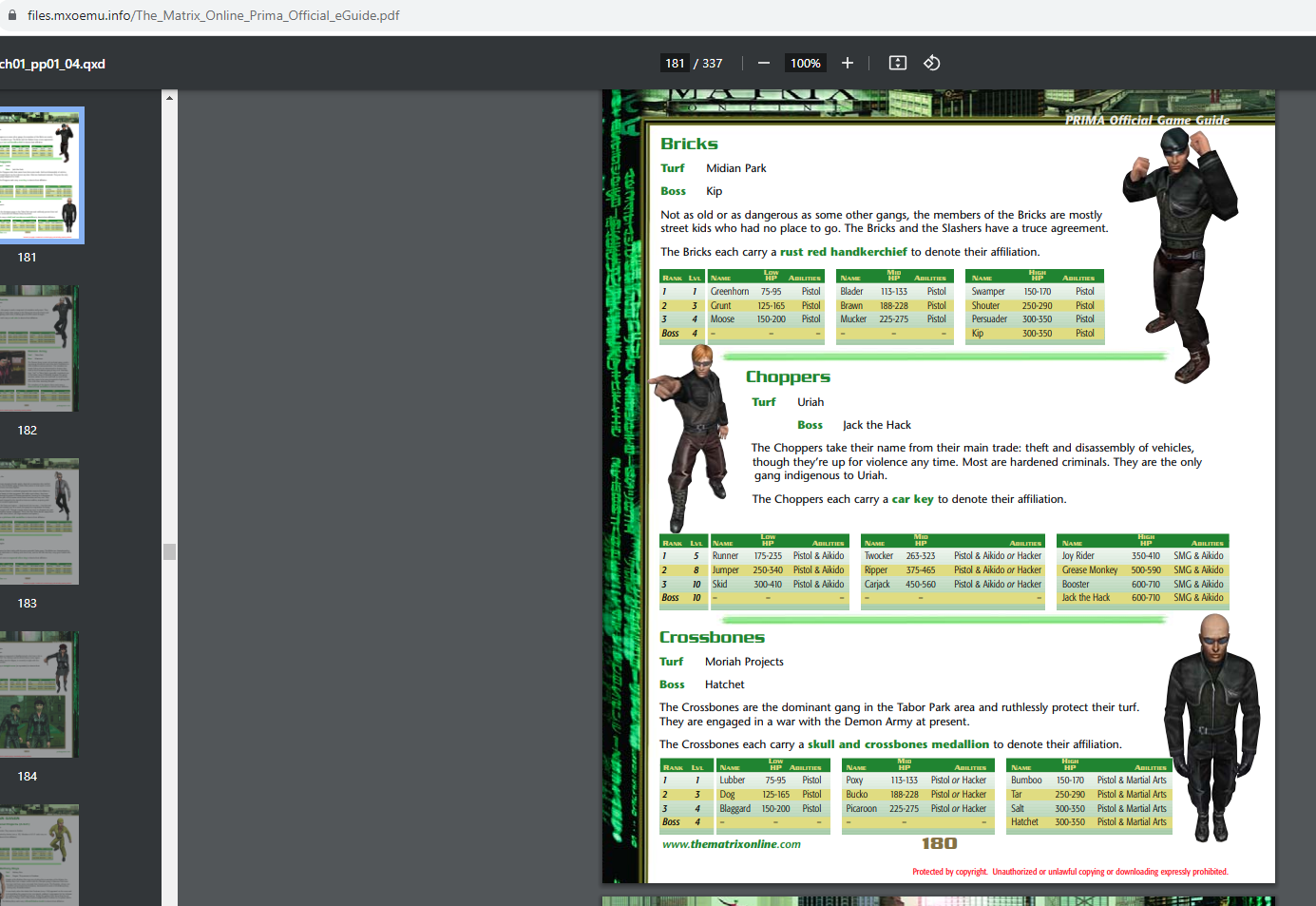Open the page 182 thumbnail

pyautogui.click(x=38, y=348)
